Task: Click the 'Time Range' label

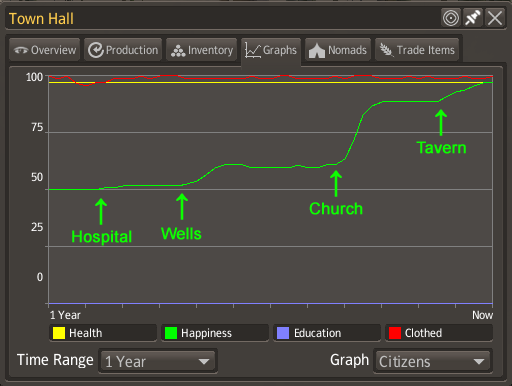Action: [x=55, y=360]
